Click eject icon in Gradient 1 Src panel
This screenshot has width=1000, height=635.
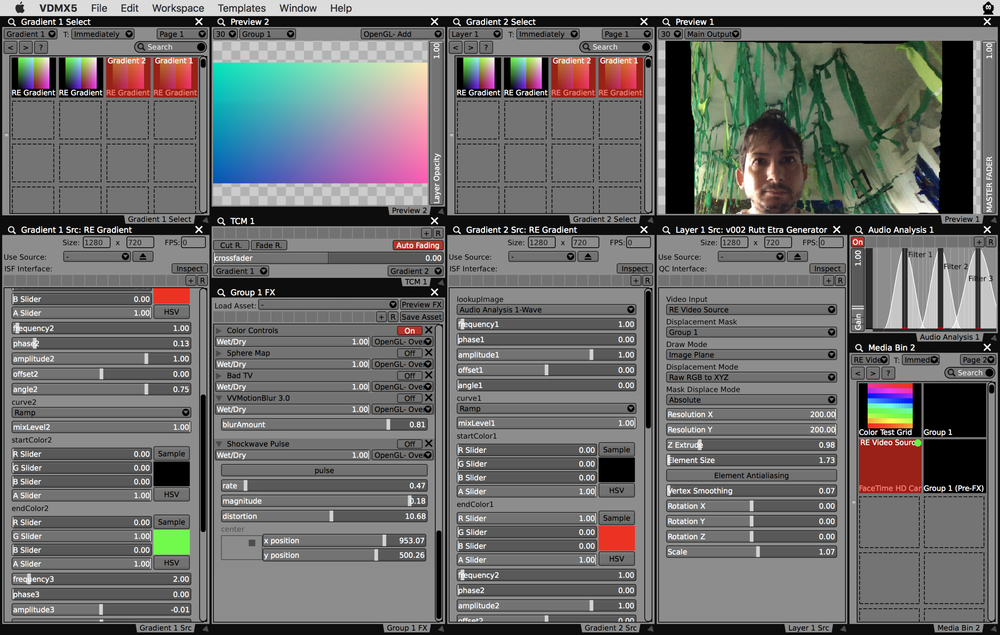tap(143, 256)
